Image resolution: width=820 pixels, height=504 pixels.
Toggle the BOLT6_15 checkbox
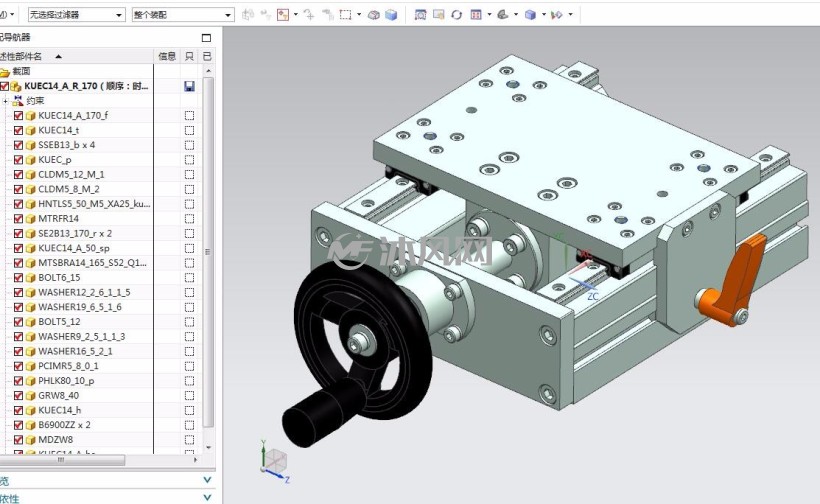click(18, 278)
